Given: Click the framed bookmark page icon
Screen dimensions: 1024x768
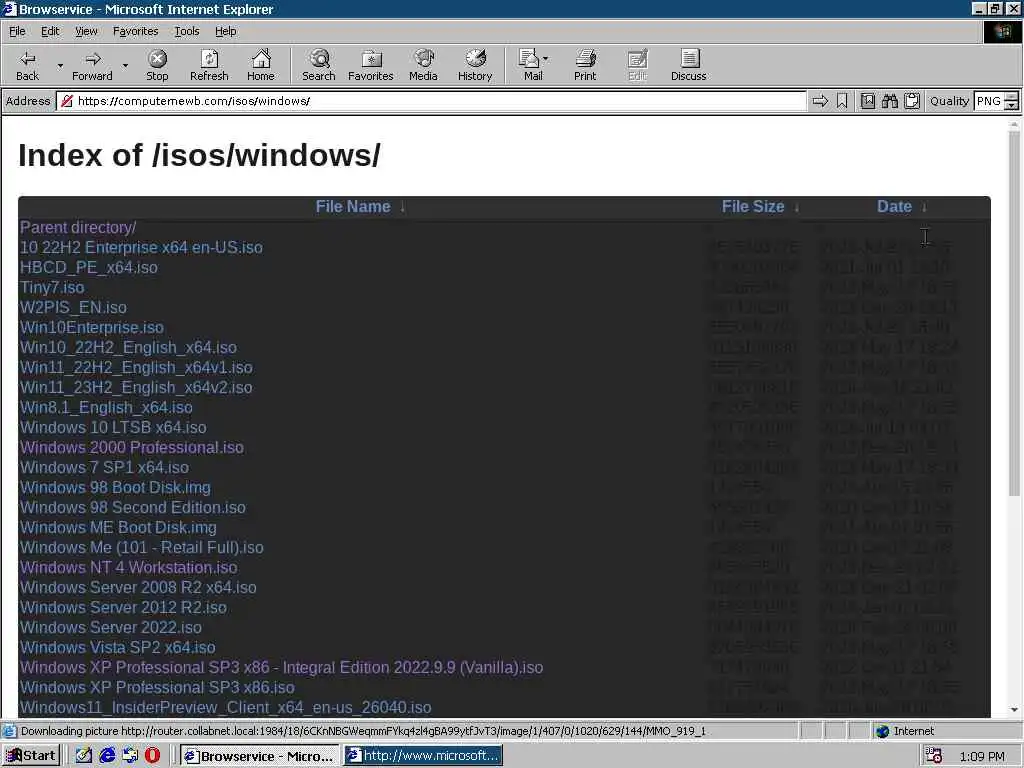Looking at the screenshot, I should 867,101.
